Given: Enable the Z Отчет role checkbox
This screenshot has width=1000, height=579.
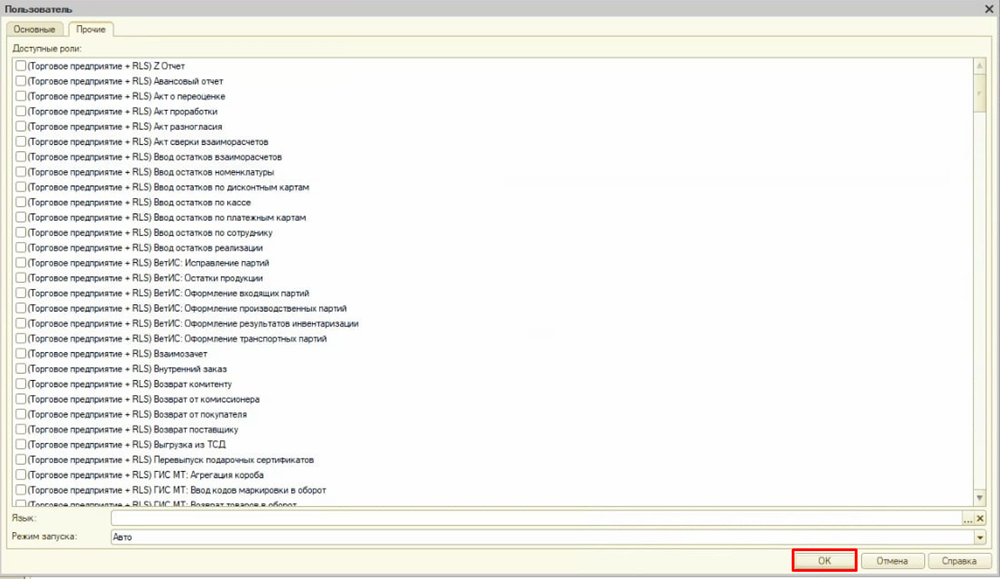Looking at the screenshot, I should tap(21, 66).
